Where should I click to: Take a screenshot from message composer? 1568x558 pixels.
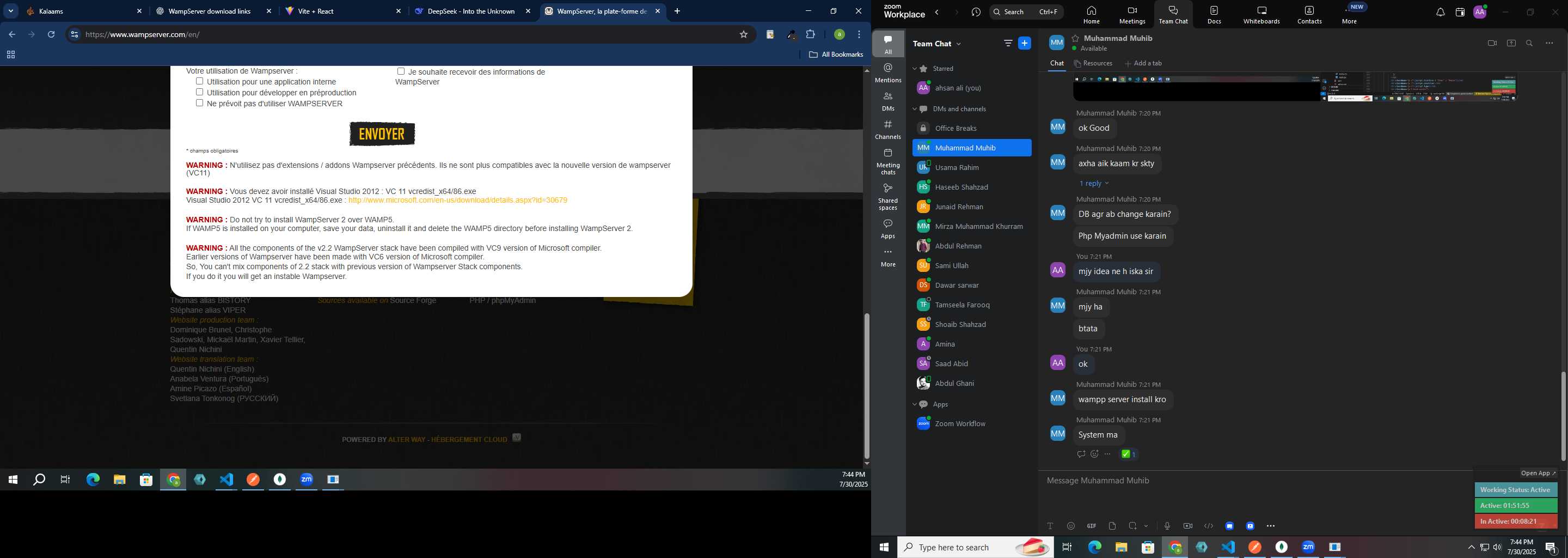1133,526
